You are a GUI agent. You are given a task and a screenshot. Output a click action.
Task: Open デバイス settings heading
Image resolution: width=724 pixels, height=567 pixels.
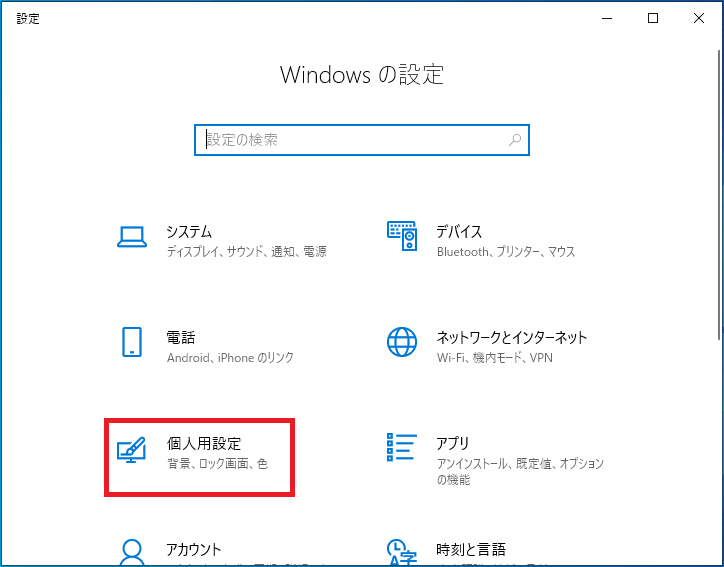[459, 232]
